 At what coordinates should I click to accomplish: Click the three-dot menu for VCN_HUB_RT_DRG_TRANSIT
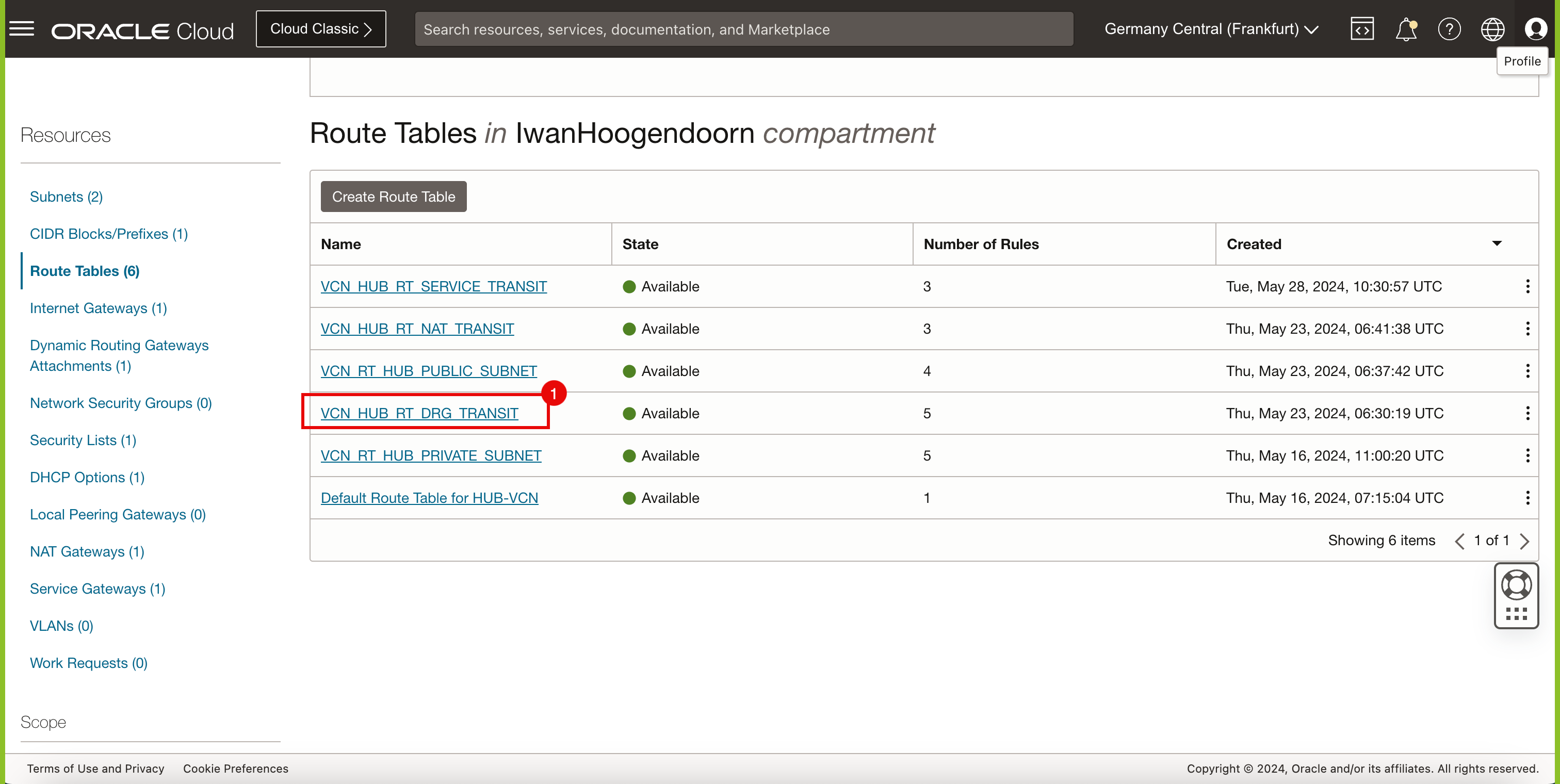(x=1528, y=413)
